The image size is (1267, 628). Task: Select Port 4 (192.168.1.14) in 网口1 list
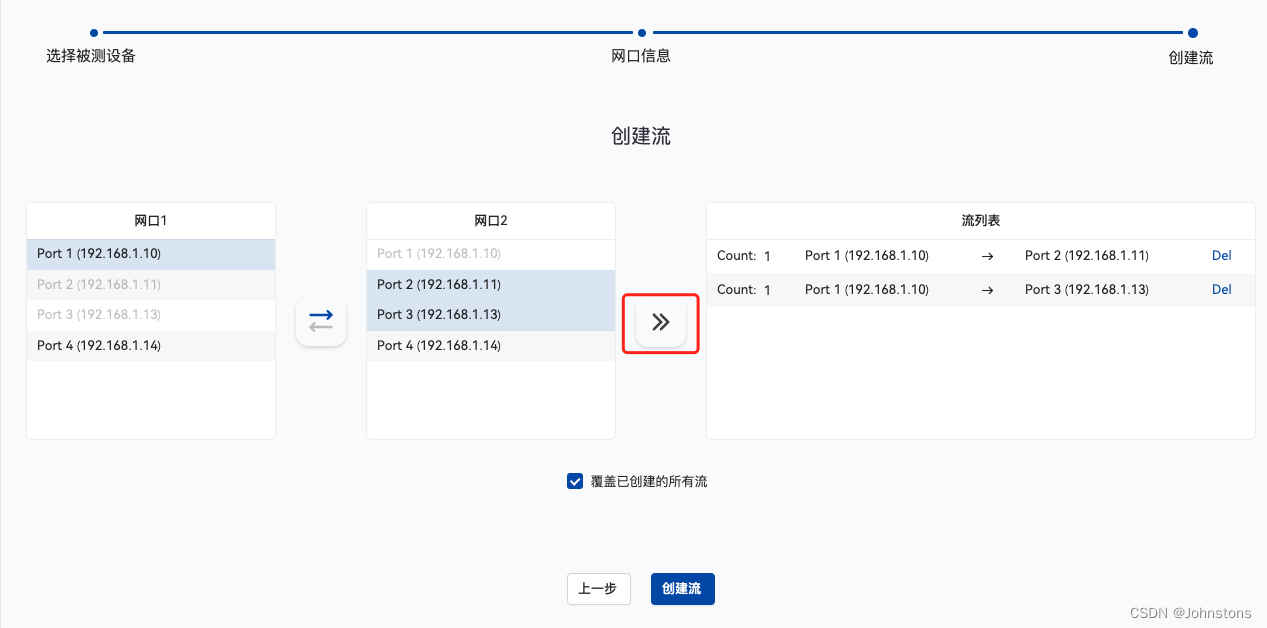pos(150,345)
